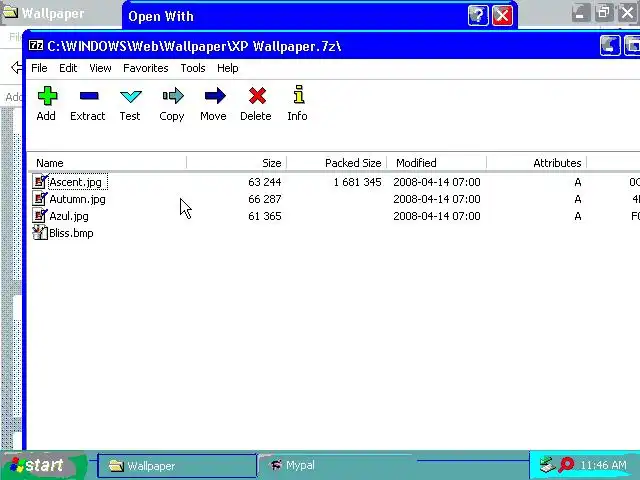Click the Extract minus icon

[x=89, y=96]
